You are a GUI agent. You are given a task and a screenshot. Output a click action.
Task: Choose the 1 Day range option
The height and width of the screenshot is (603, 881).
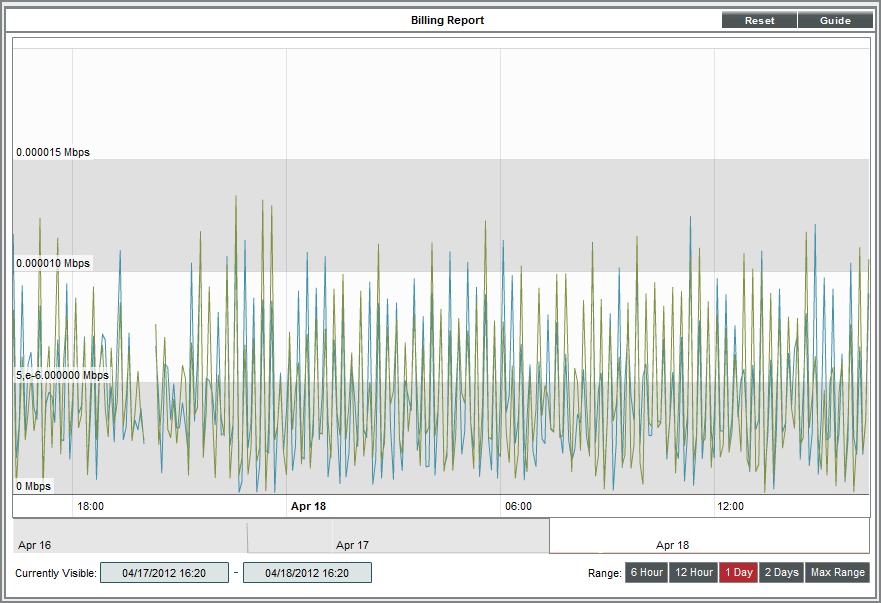[739, 572]
